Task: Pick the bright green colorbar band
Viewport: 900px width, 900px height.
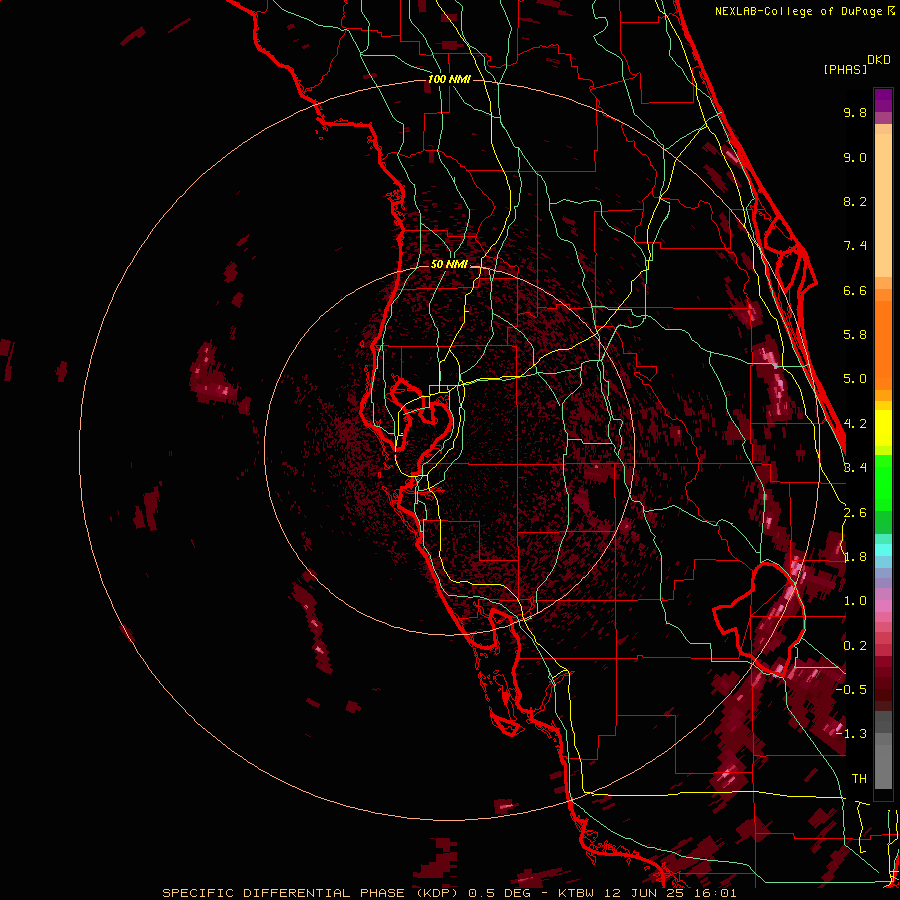Action: tap(883, 482)
